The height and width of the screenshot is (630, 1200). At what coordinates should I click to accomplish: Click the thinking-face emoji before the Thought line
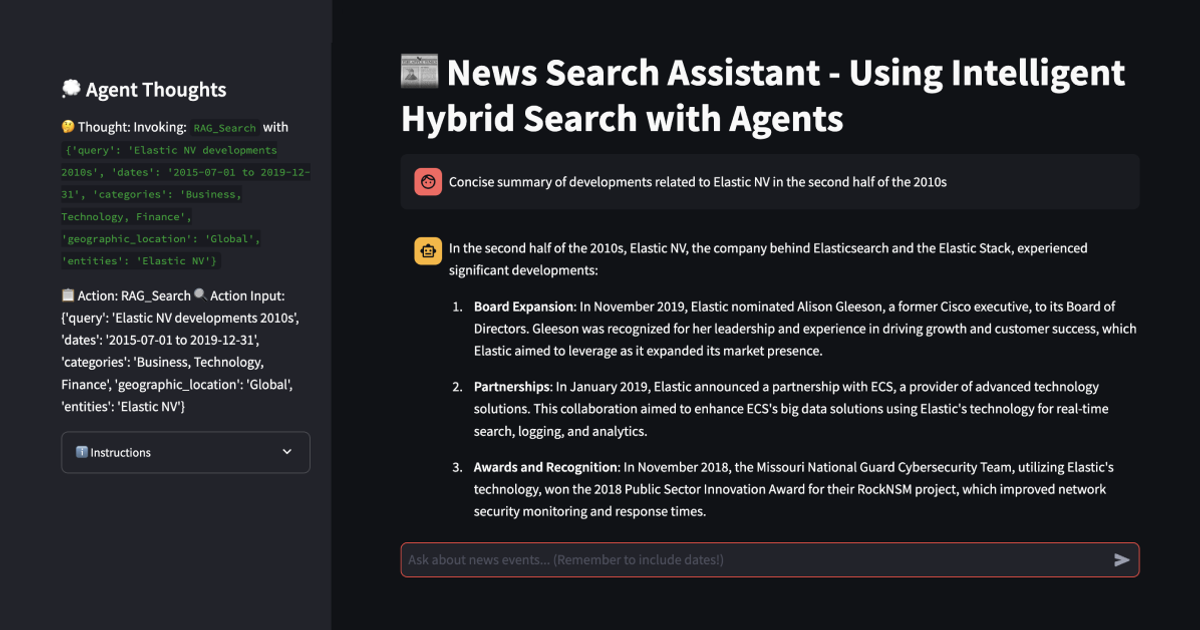pos(66,127)
